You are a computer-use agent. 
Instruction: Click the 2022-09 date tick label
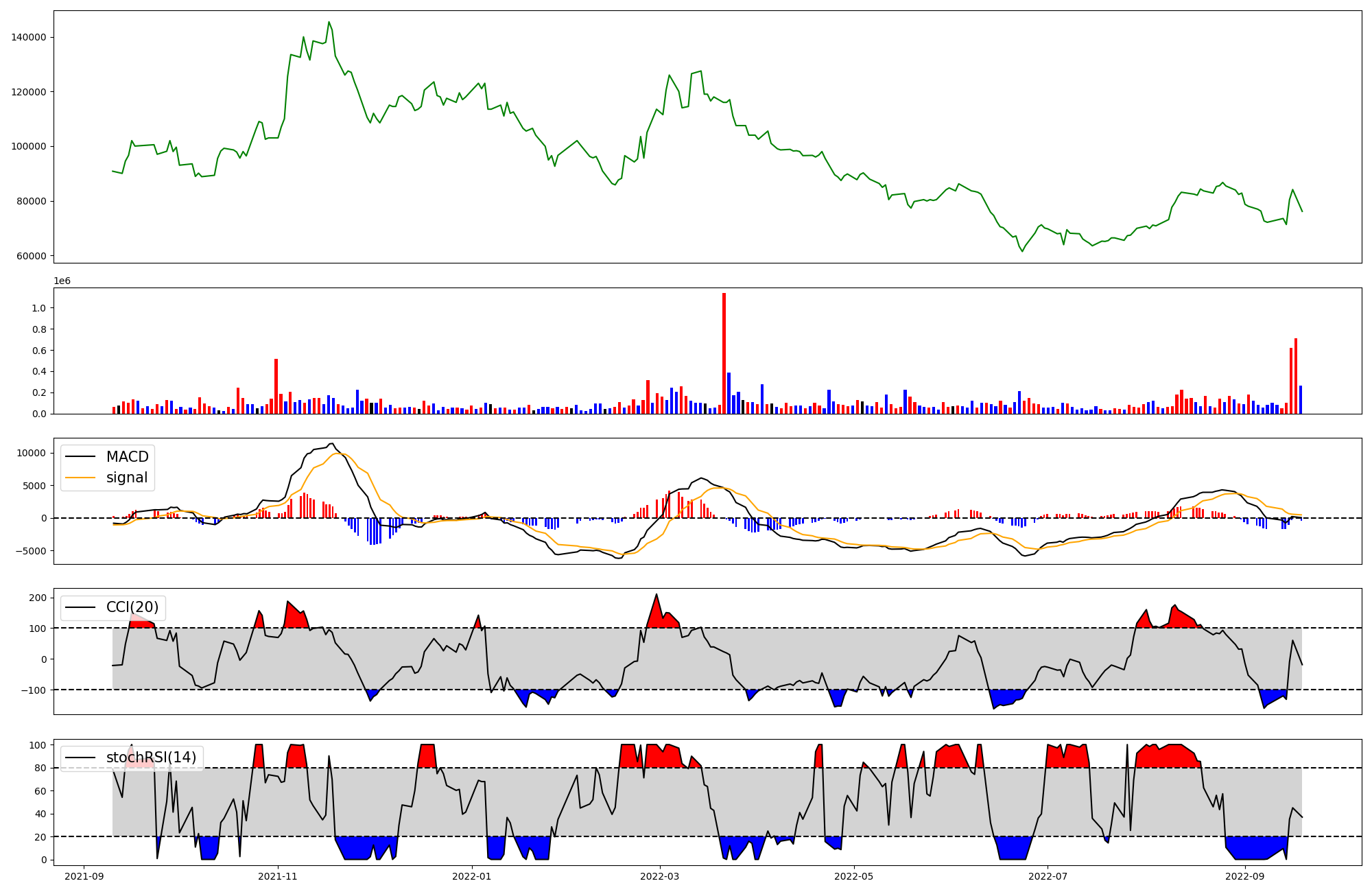[1244, 876]
